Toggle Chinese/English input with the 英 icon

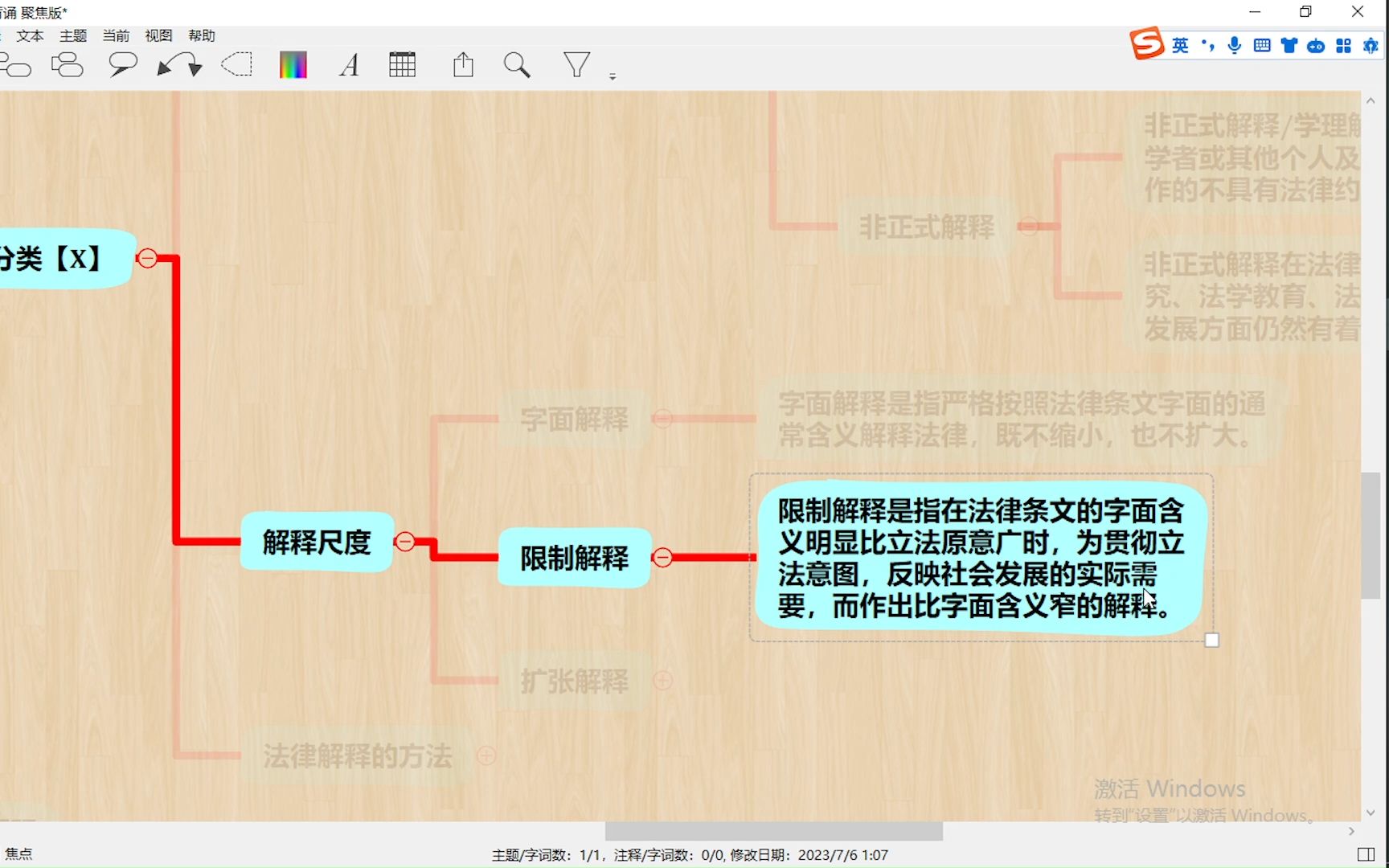point(1180,46)
